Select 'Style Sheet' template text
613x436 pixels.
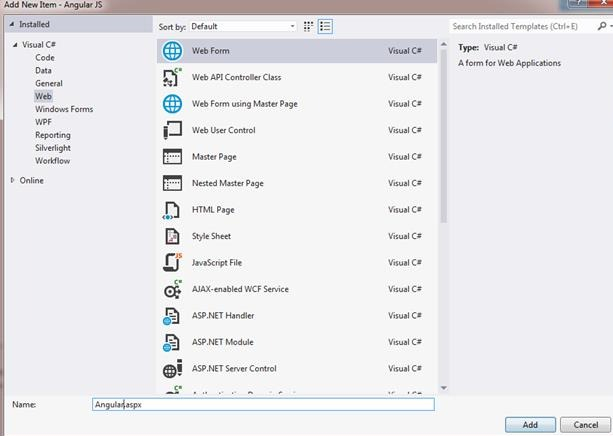(x=211, y=236)
